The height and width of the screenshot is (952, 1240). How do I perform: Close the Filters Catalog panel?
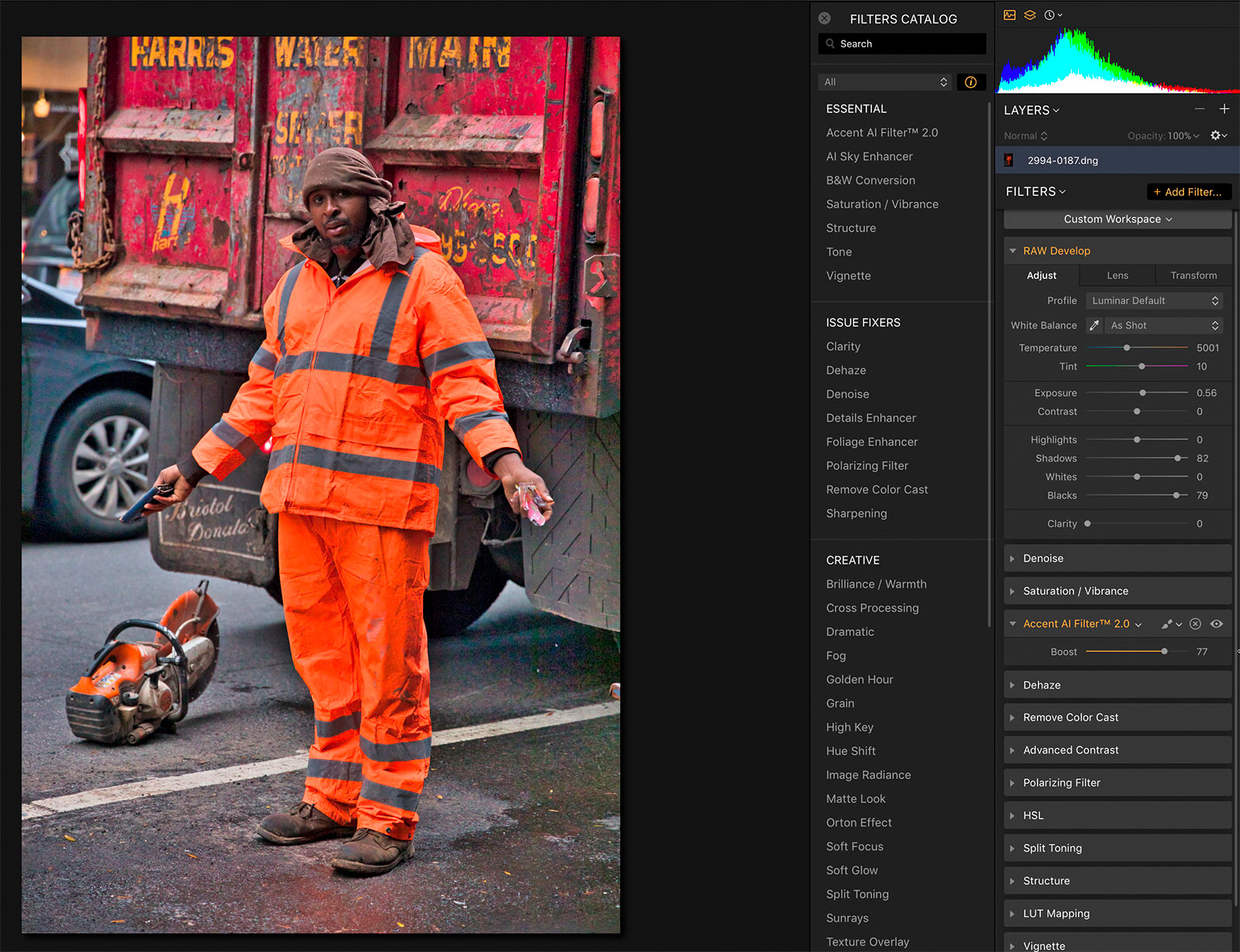tap(825, 19)
